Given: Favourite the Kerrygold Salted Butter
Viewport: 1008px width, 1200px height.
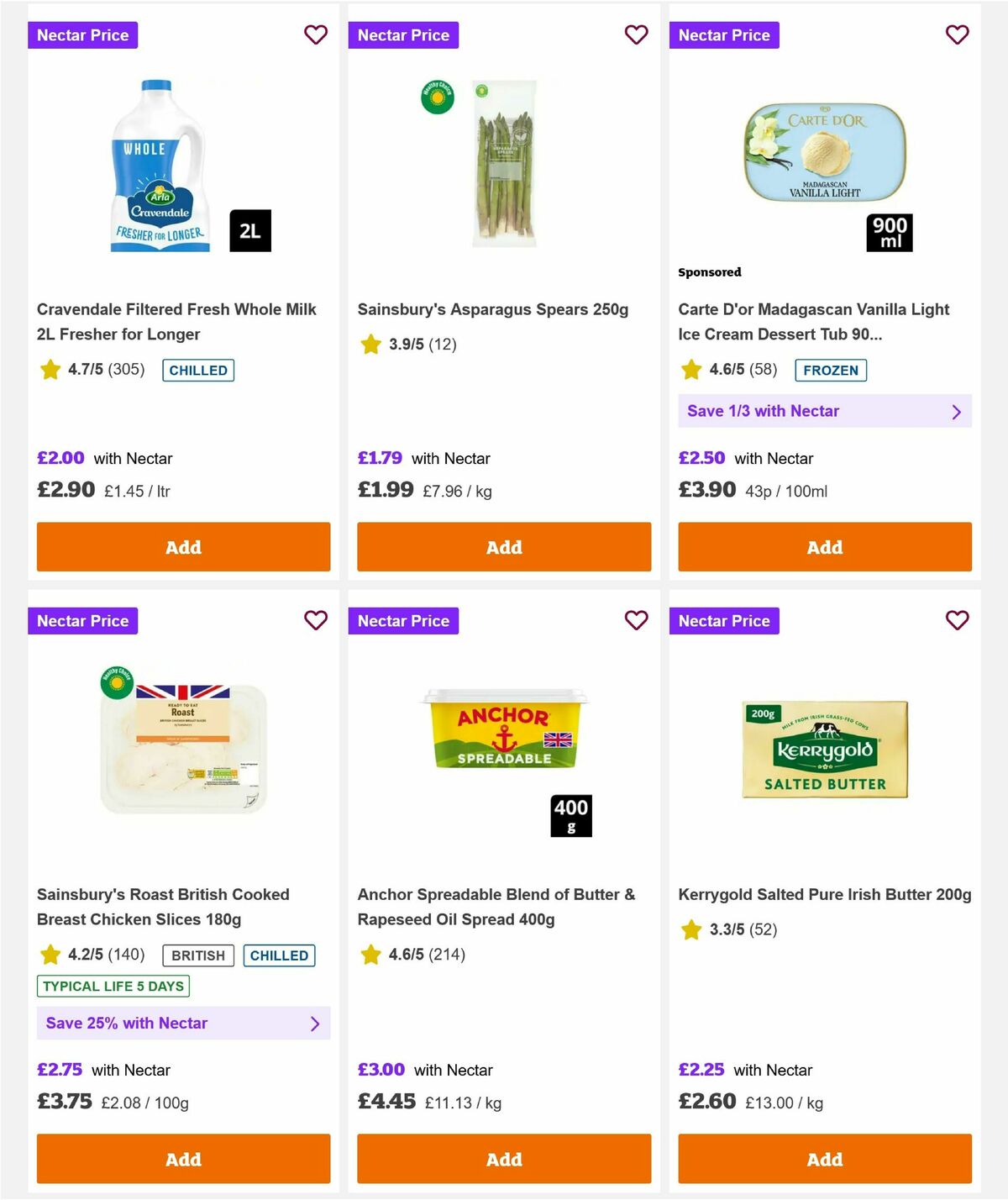Looking at the screenshot, I should click(958, 621).
